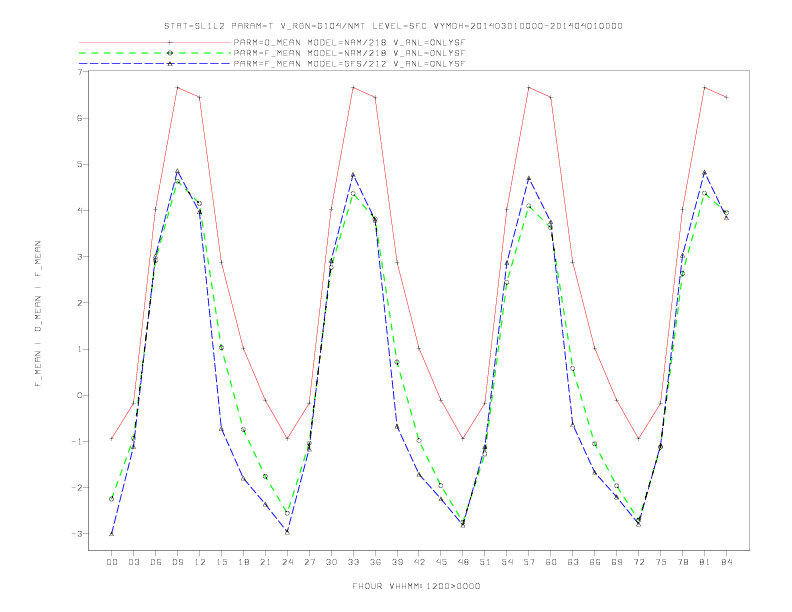
Task: Click the x-axis tick label 27
Action: click(309, 562)
